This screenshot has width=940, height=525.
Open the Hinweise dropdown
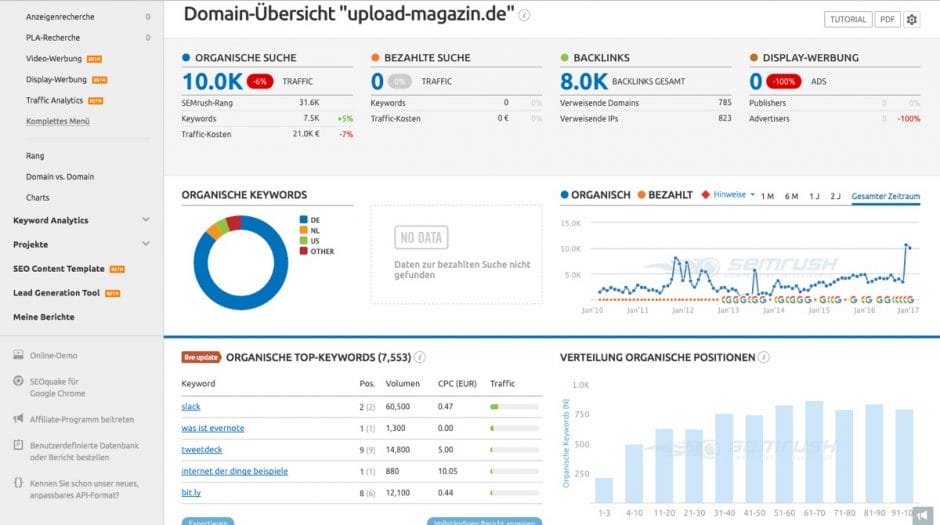tap(730, 195)
